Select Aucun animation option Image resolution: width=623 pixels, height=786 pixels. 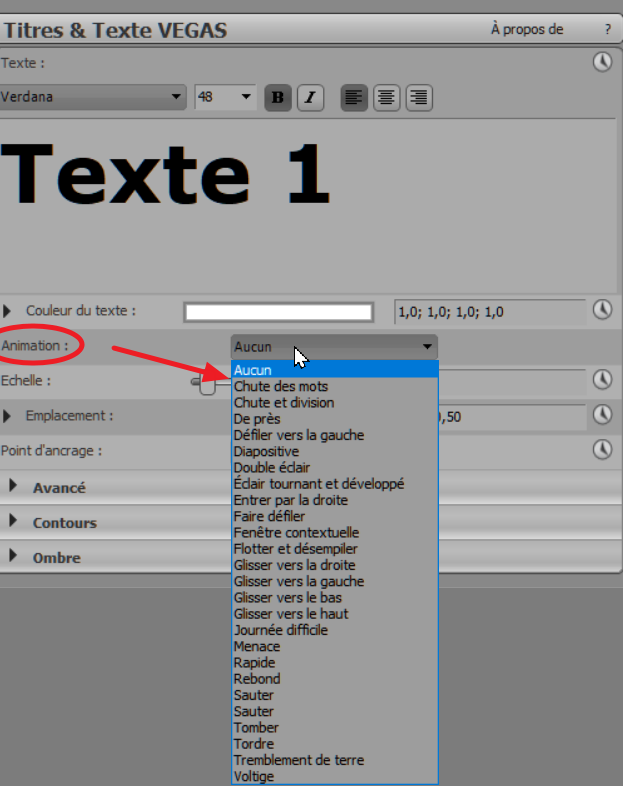pyautogui.click(x=335, y=370)
